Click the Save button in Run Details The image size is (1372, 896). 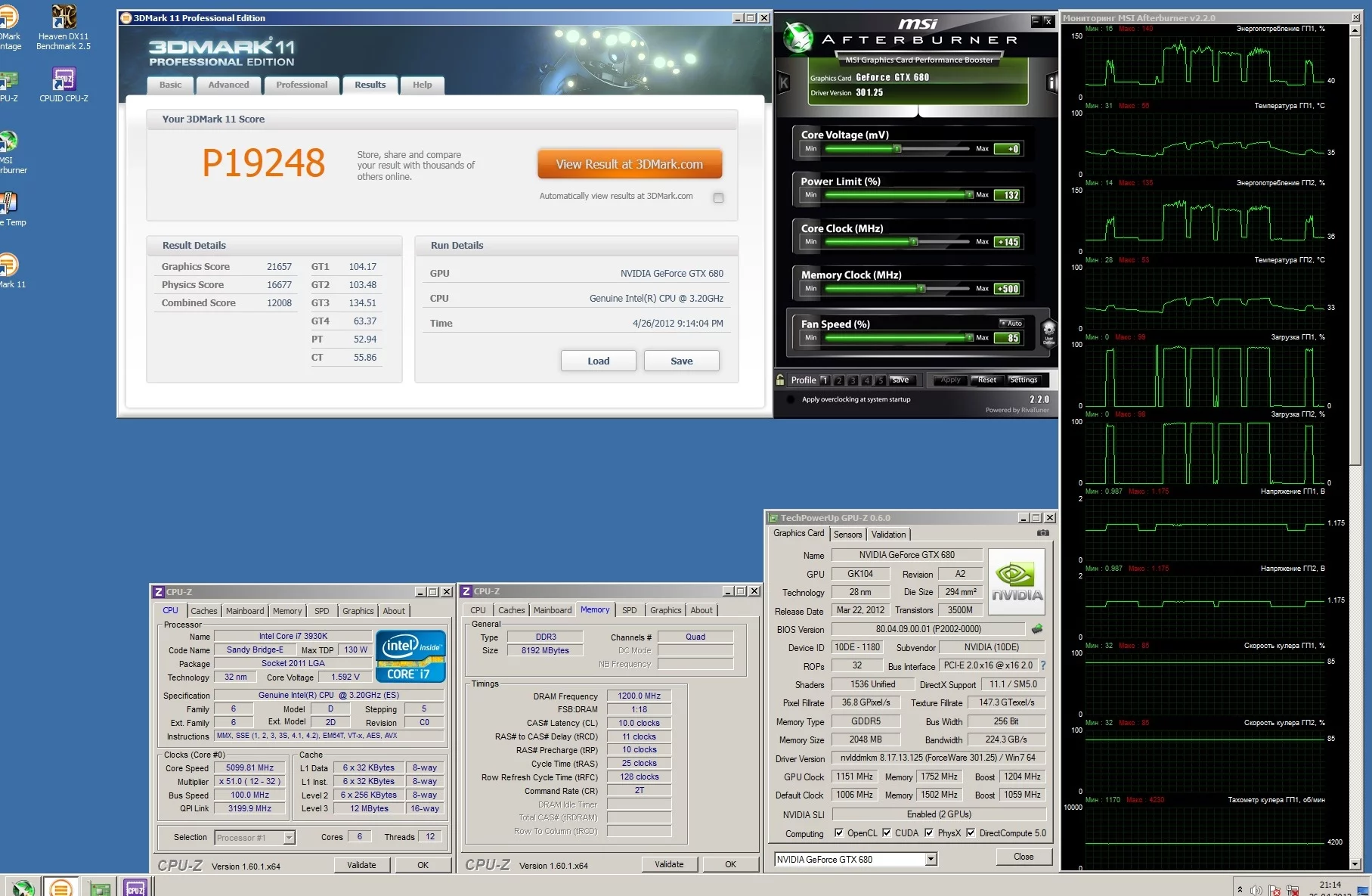click(682, 361)
